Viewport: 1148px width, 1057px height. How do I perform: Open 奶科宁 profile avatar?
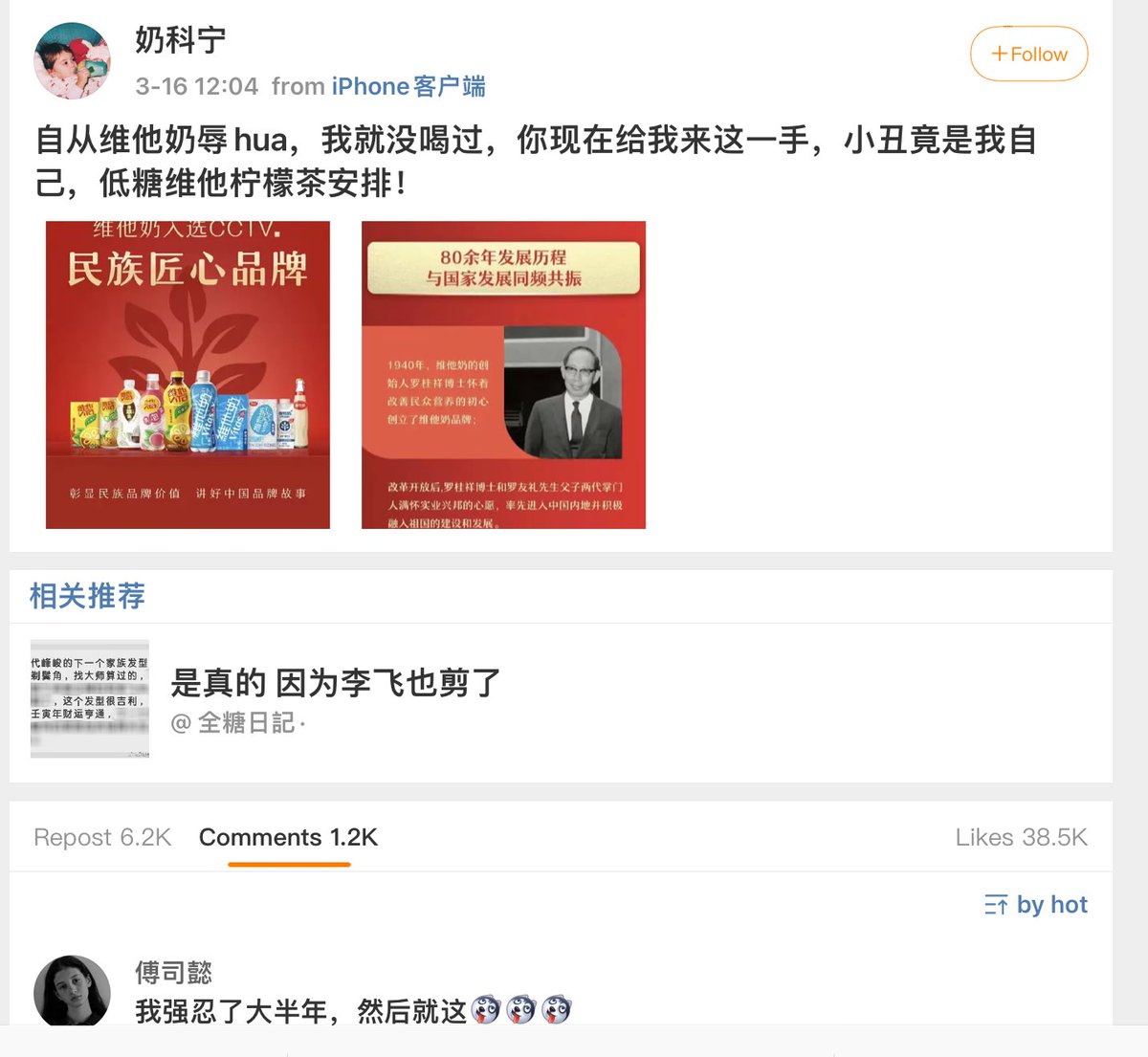(73, 61)
